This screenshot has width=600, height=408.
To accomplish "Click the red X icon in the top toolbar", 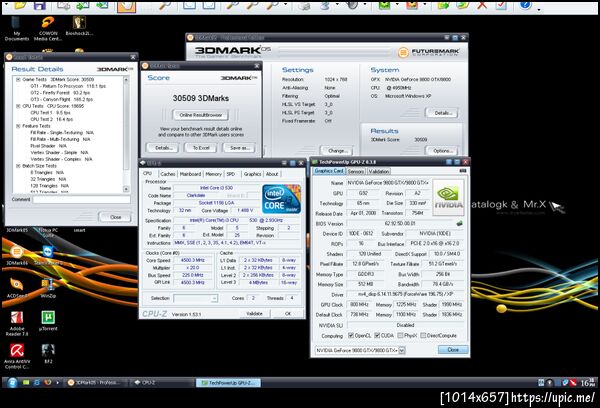I will pos(482,5).
